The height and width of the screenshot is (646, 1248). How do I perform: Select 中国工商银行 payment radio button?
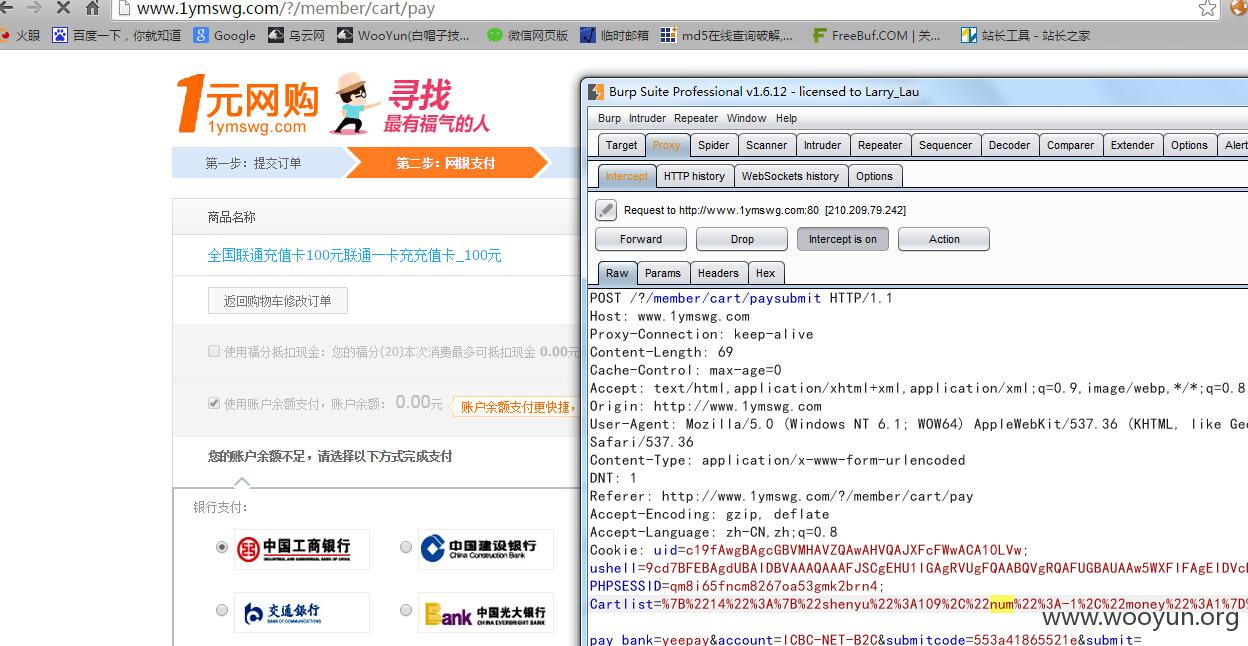click(x=222, y=547)
